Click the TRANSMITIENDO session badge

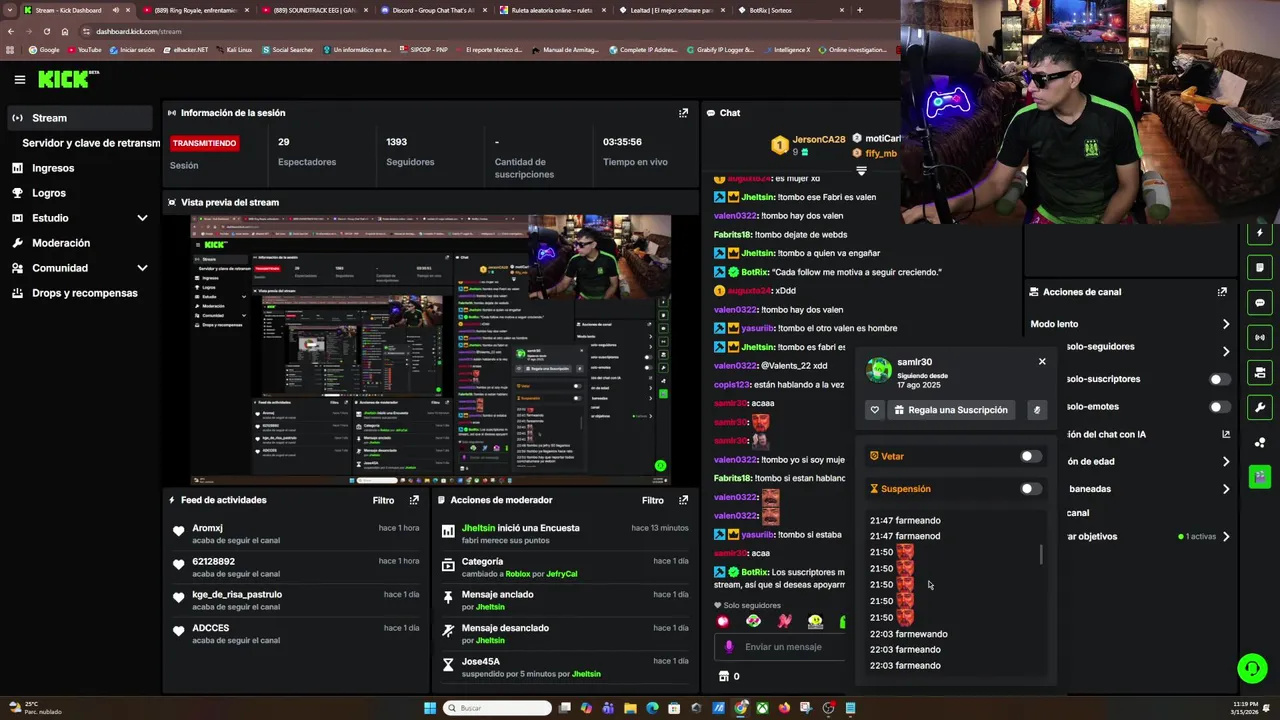point(204,143)
